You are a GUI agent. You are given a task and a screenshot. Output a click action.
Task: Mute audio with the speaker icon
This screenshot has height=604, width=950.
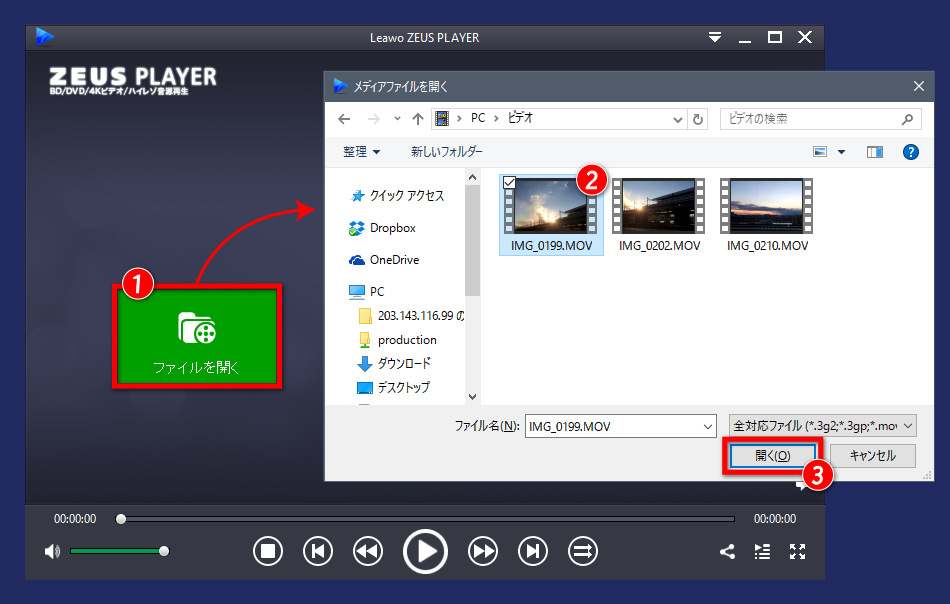click(50, 551)
